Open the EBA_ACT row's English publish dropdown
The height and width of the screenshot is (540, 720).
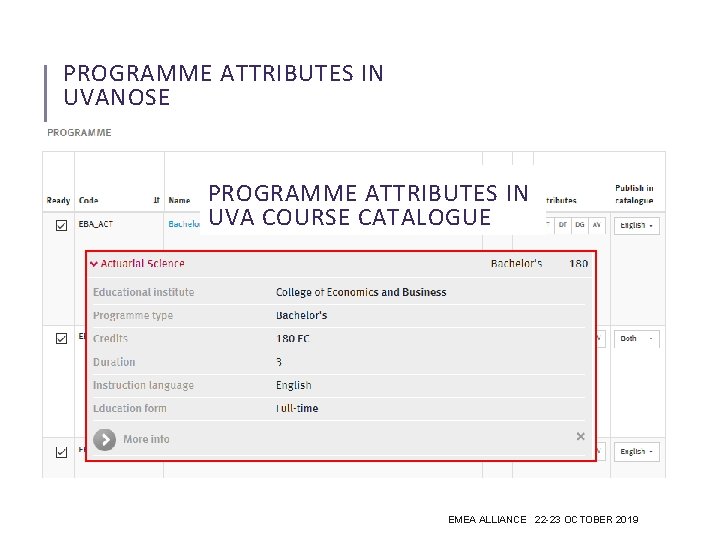pyautogui.click(x=636, y=226)
